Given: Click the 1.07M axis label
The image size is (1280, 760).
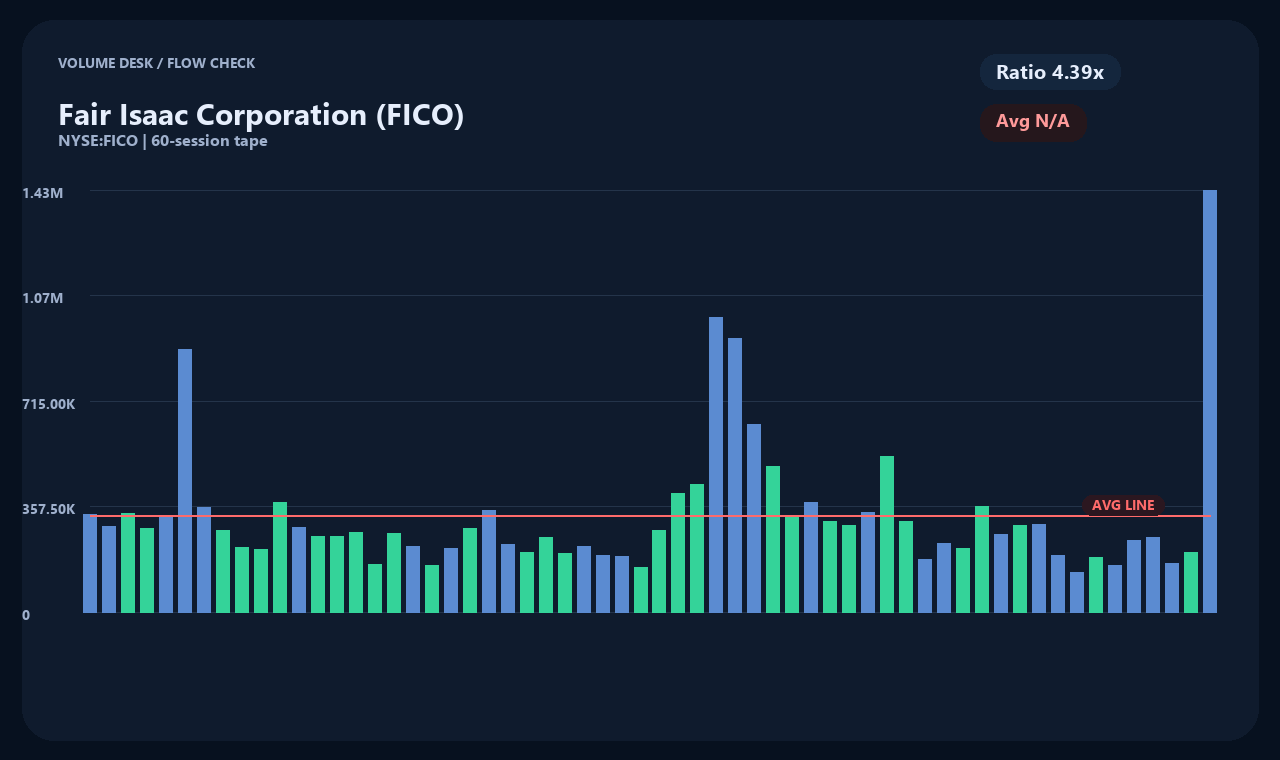Looking at the screenshot, I should pos(43,298).
